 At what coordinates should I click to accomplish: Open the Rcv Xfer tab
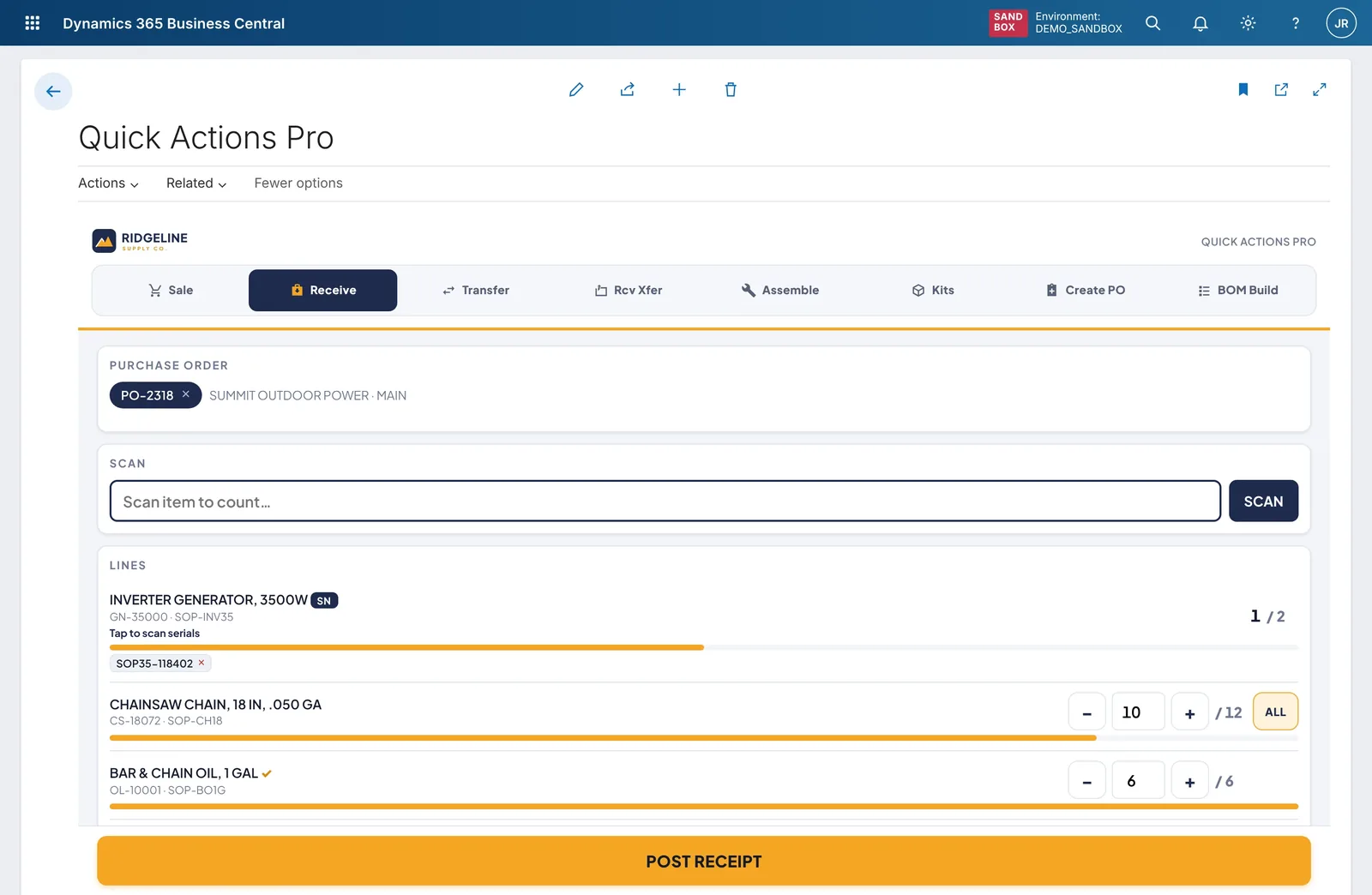pyautogui.click(x=628, y=291)
